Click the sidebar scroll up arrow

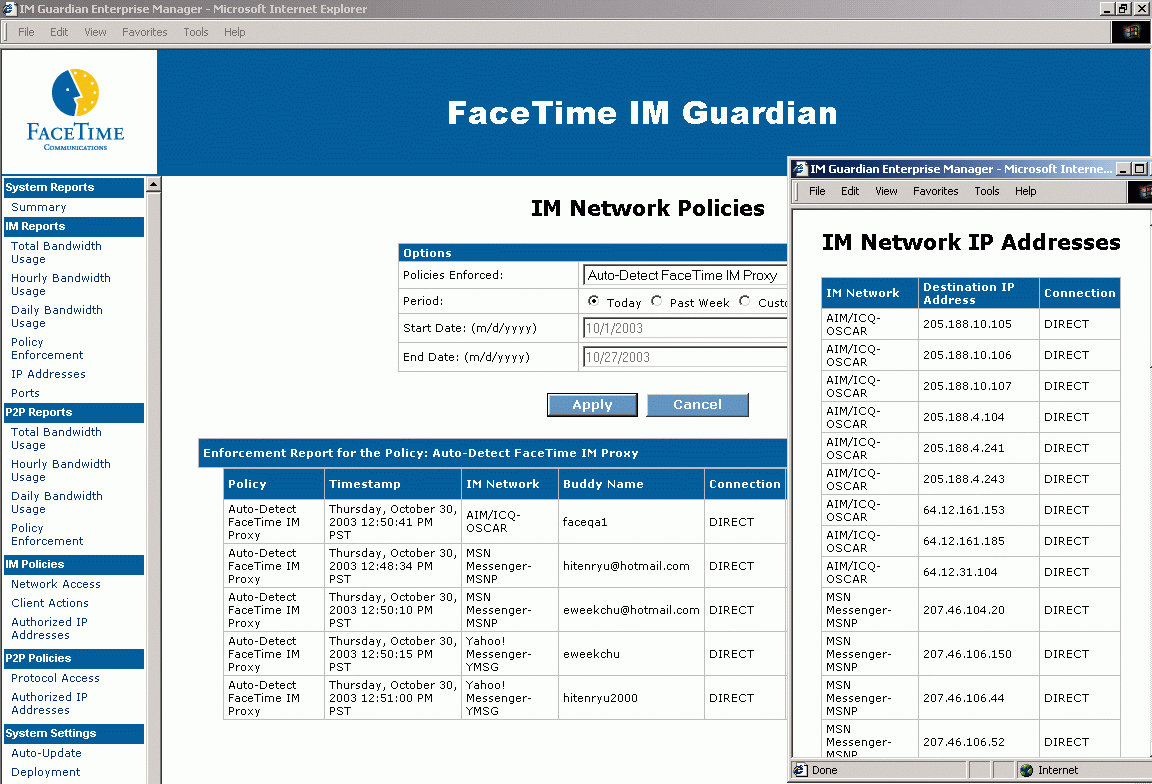(x=153, y=185)
